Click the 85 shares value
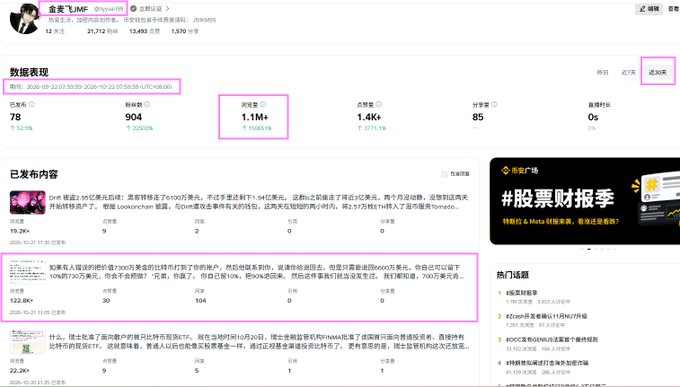 [x=478, y=117]
